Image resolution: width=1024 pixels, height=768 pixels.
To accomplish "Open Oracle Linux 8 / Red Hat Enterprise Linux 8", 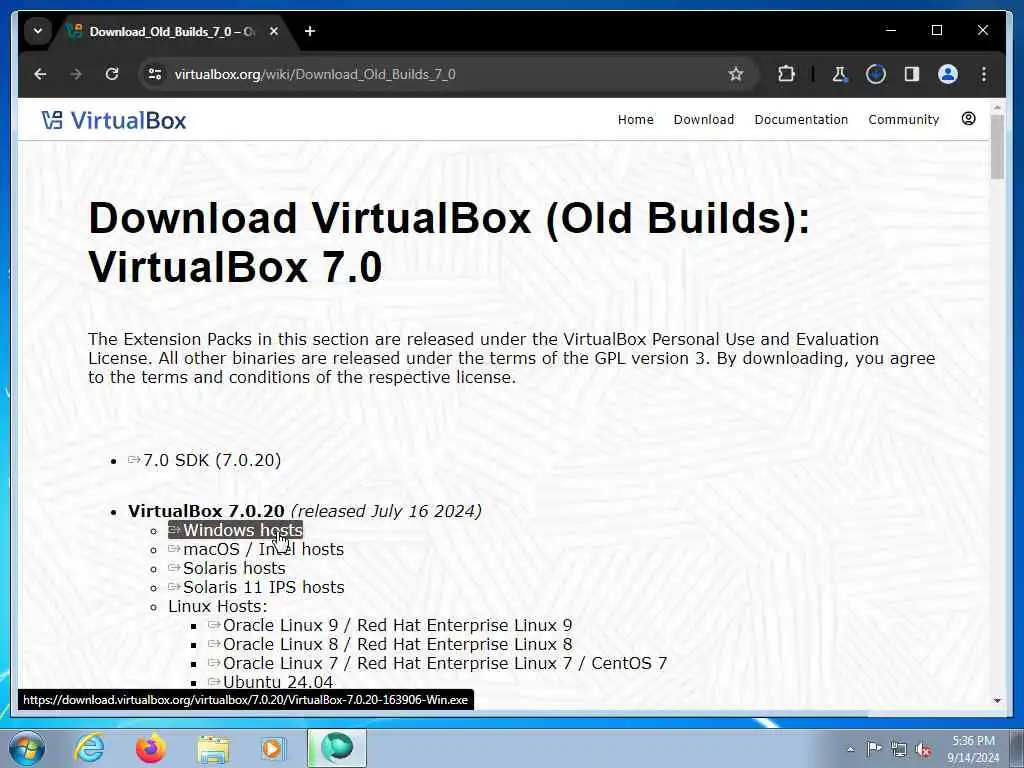I will (x=390, y=644).
